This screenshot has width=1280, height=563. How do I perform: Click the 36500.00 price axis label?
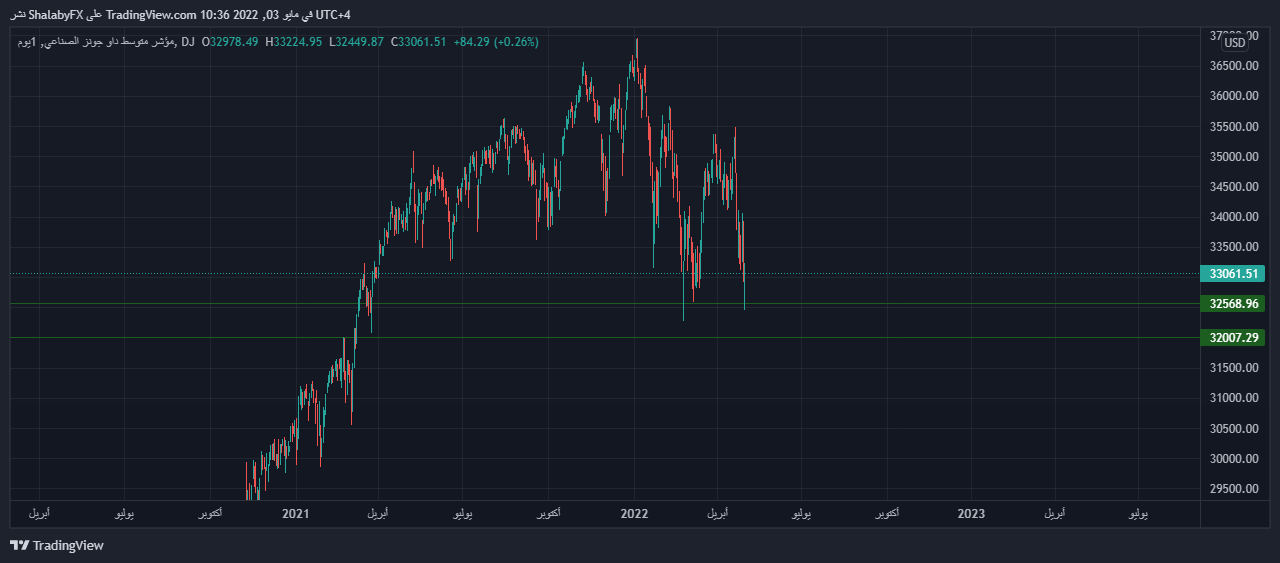pyautogui.click(x=1233, y=66)
